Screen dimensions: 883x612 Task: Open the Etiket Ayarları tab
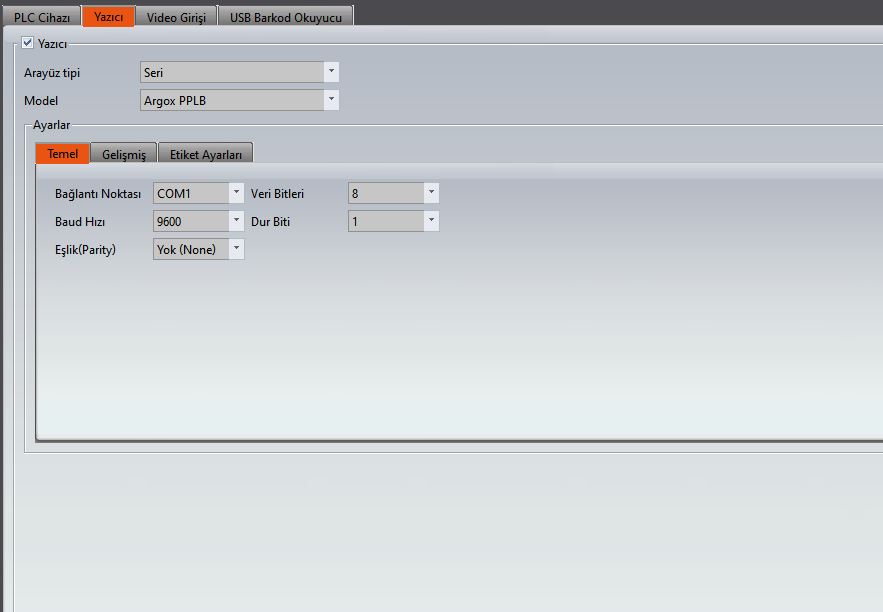pyautogui.click(x=205, y=154)
